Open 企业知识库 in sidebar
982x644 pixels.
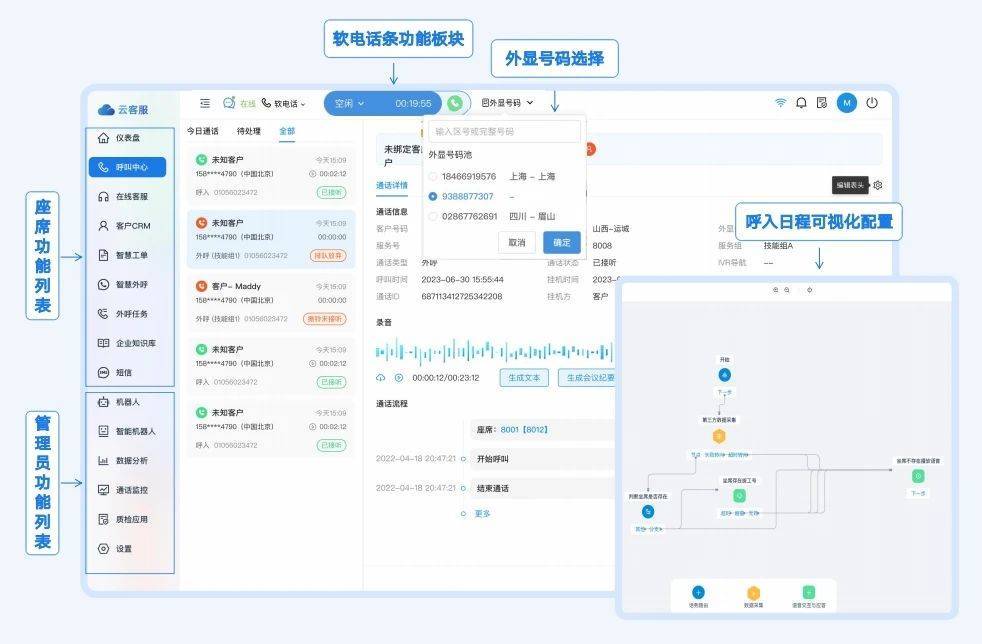pos(127,343)
